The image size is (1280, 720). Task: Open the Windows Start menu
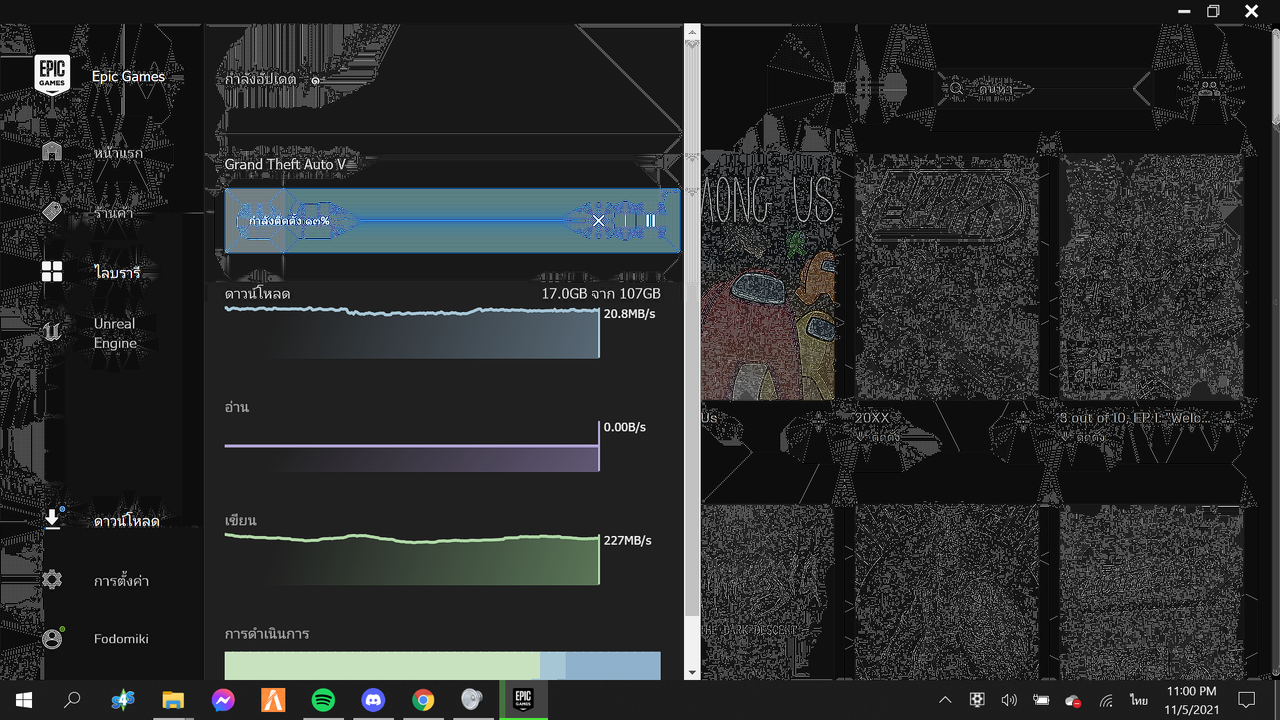click(24, 700)
